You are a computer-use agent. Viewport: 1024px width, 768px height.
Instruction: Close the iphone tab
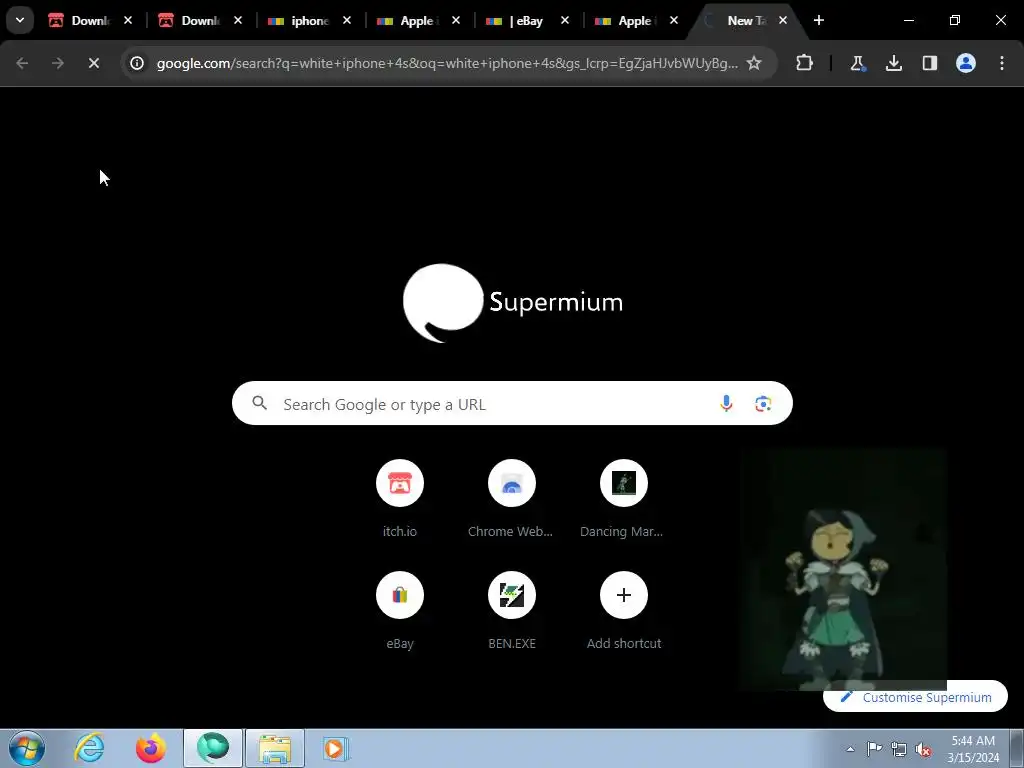[x=347, y=20]
